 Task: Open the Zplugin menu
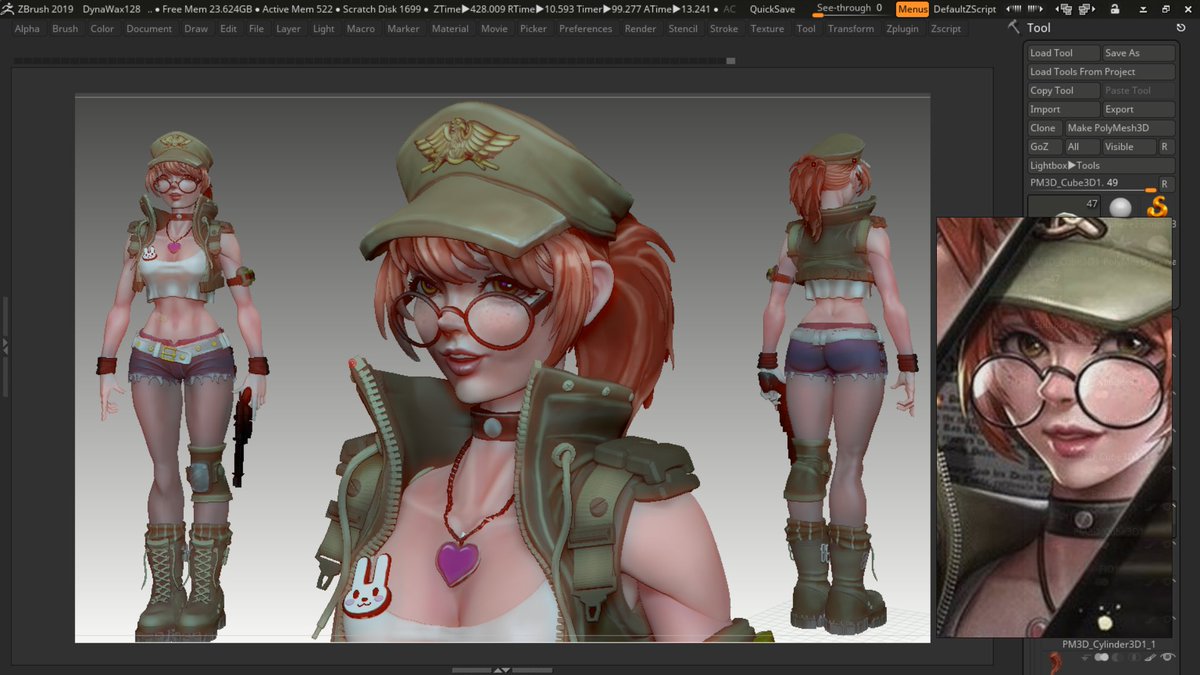[x=903, y=29]
